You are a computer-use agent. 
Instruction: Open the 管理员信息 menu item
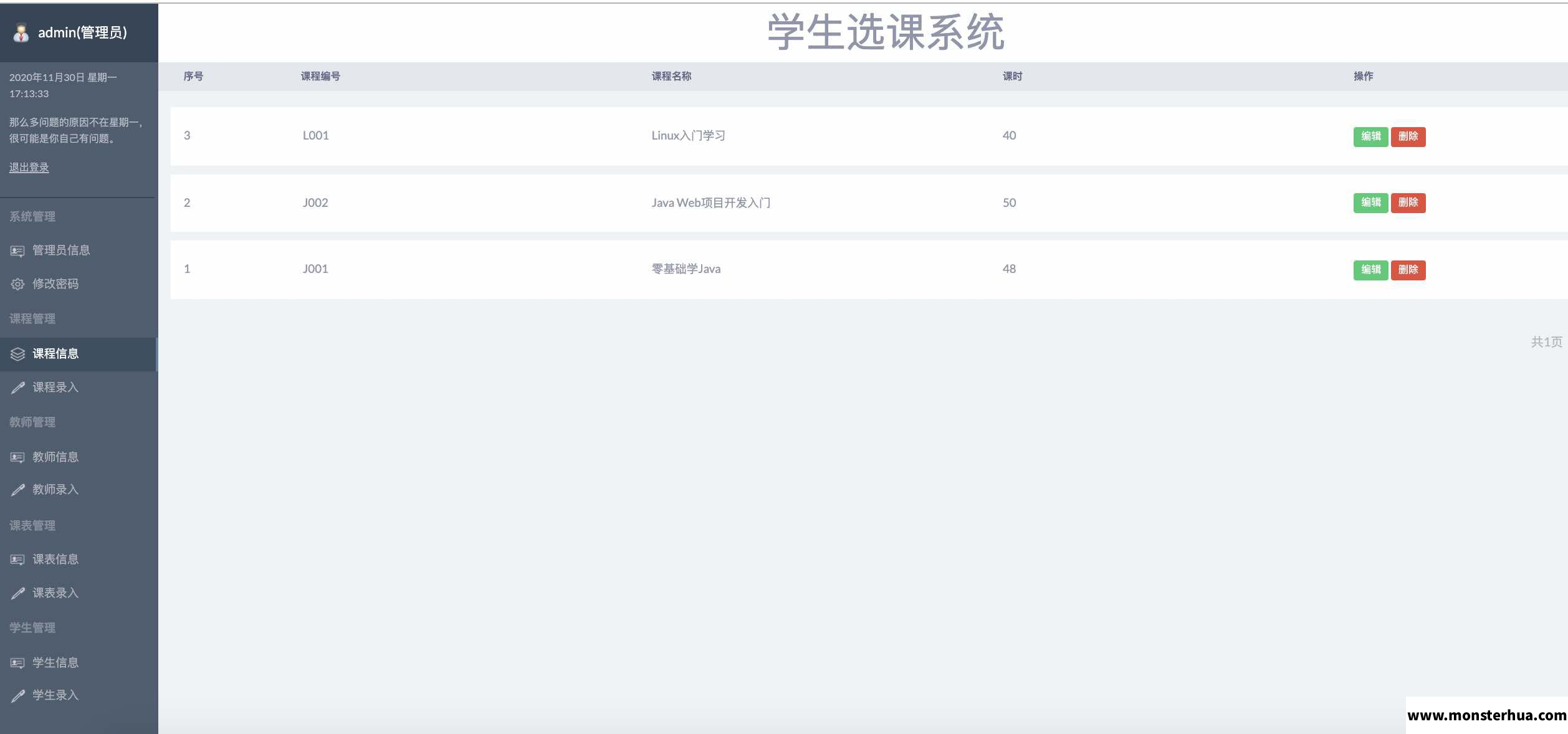click(78, 250)
